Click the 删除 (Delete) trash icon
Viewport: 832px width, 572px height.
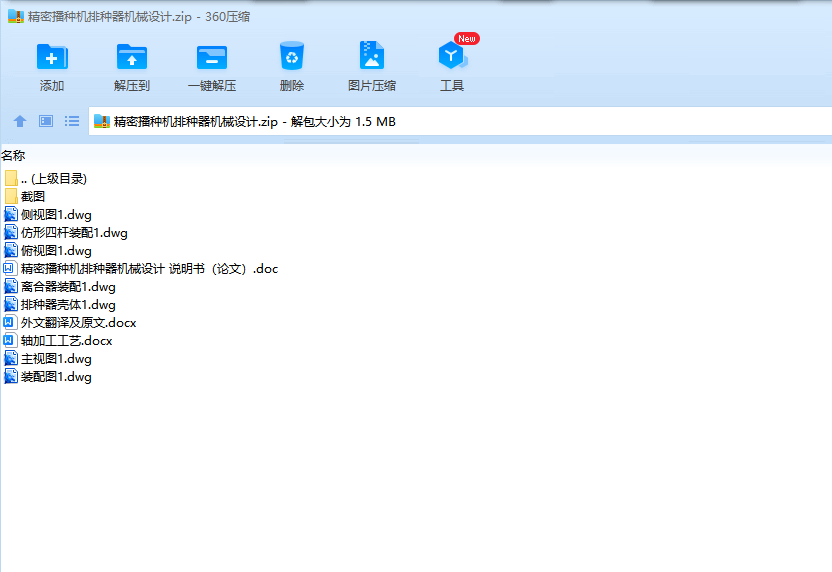(292, 56)
